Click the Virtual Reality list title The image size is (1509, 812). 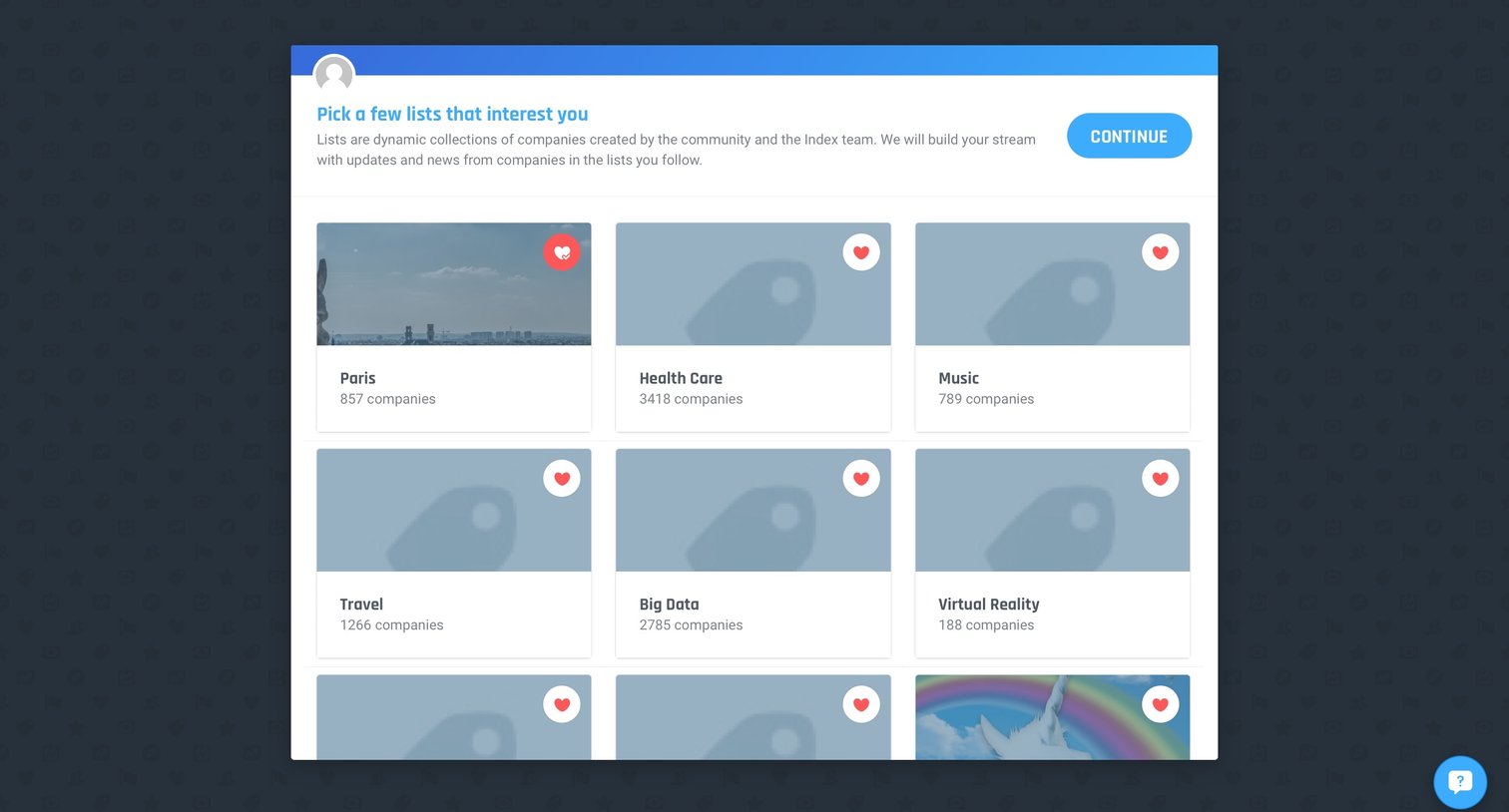pos(989,605)
